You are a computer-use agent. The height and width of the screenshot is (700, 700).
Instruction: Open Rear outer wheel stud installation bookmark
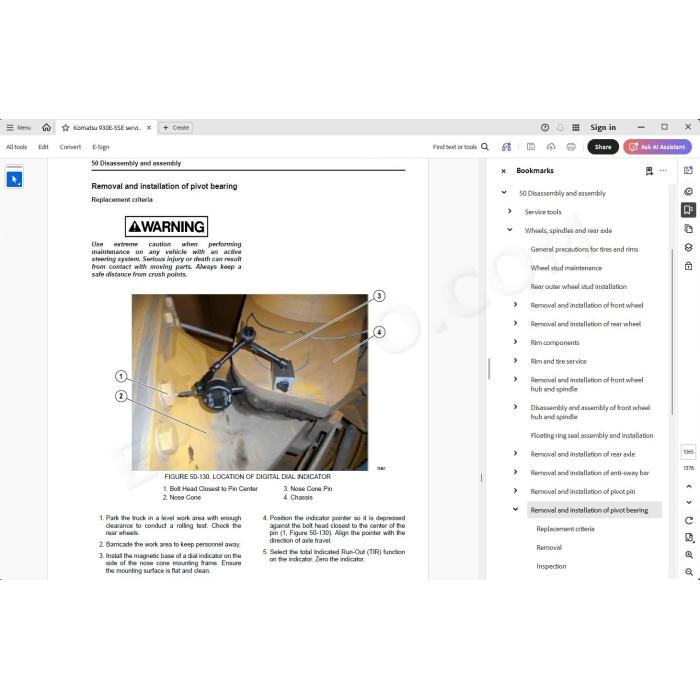tap(579, 287)
